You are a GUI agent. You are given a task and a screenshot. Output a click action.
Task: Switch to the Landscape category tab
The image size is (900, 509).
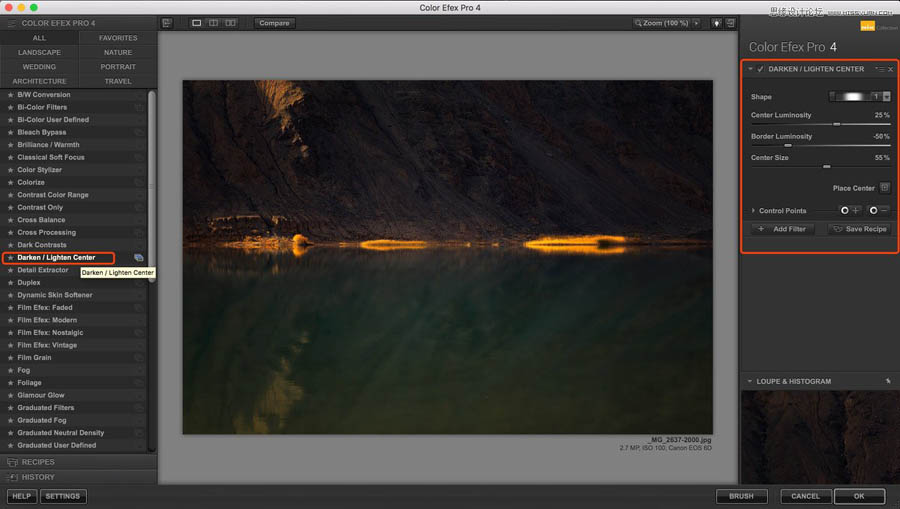[x=39, y=52]
